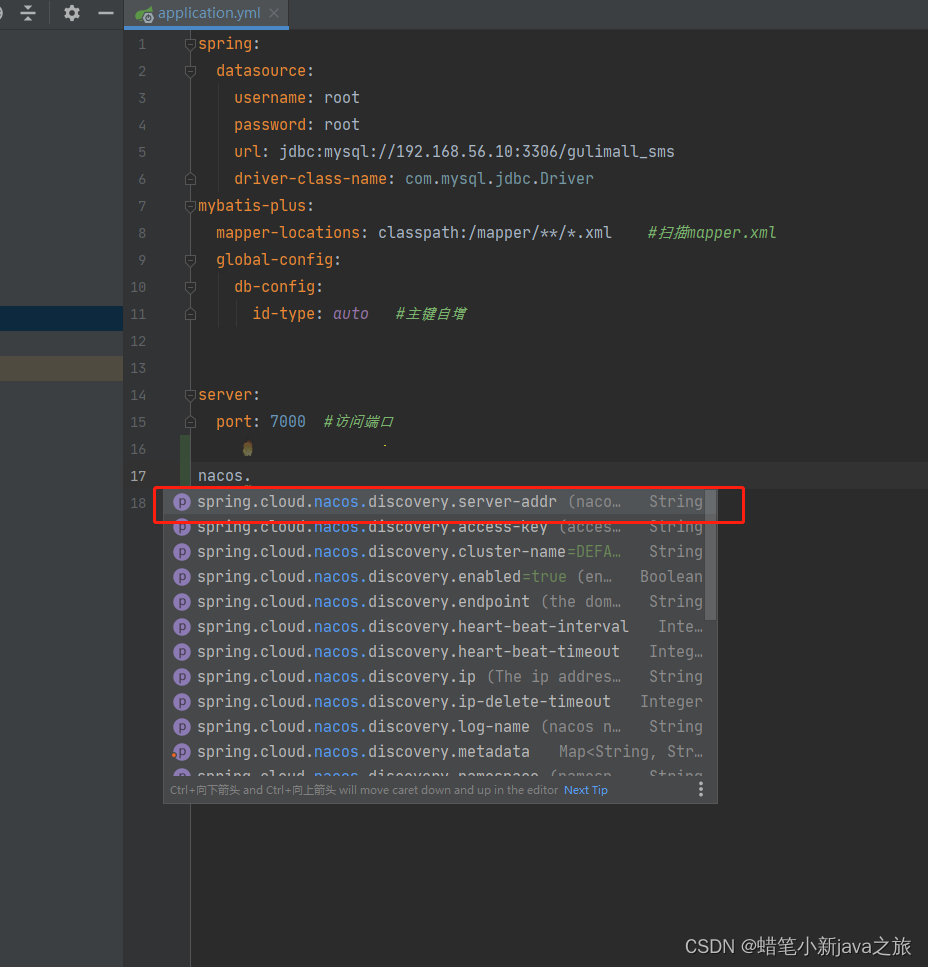Click property icon of heart-beat-interval suggestion
Screen dimensions: 928x967
[x=181, y=627]
